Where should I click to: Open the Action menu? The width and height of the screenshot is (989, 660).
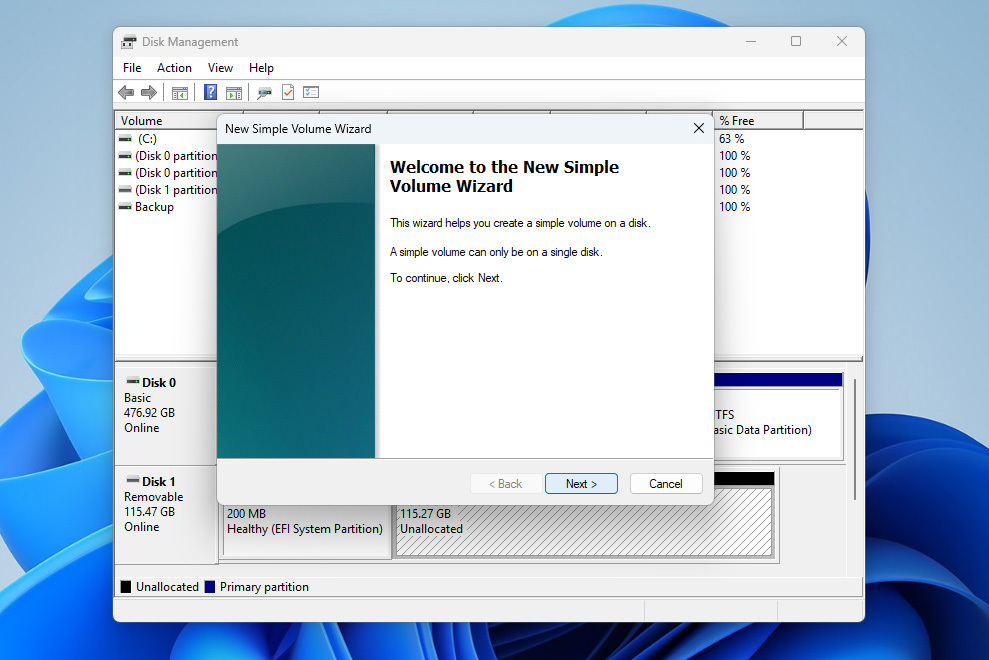pos(174,67)
